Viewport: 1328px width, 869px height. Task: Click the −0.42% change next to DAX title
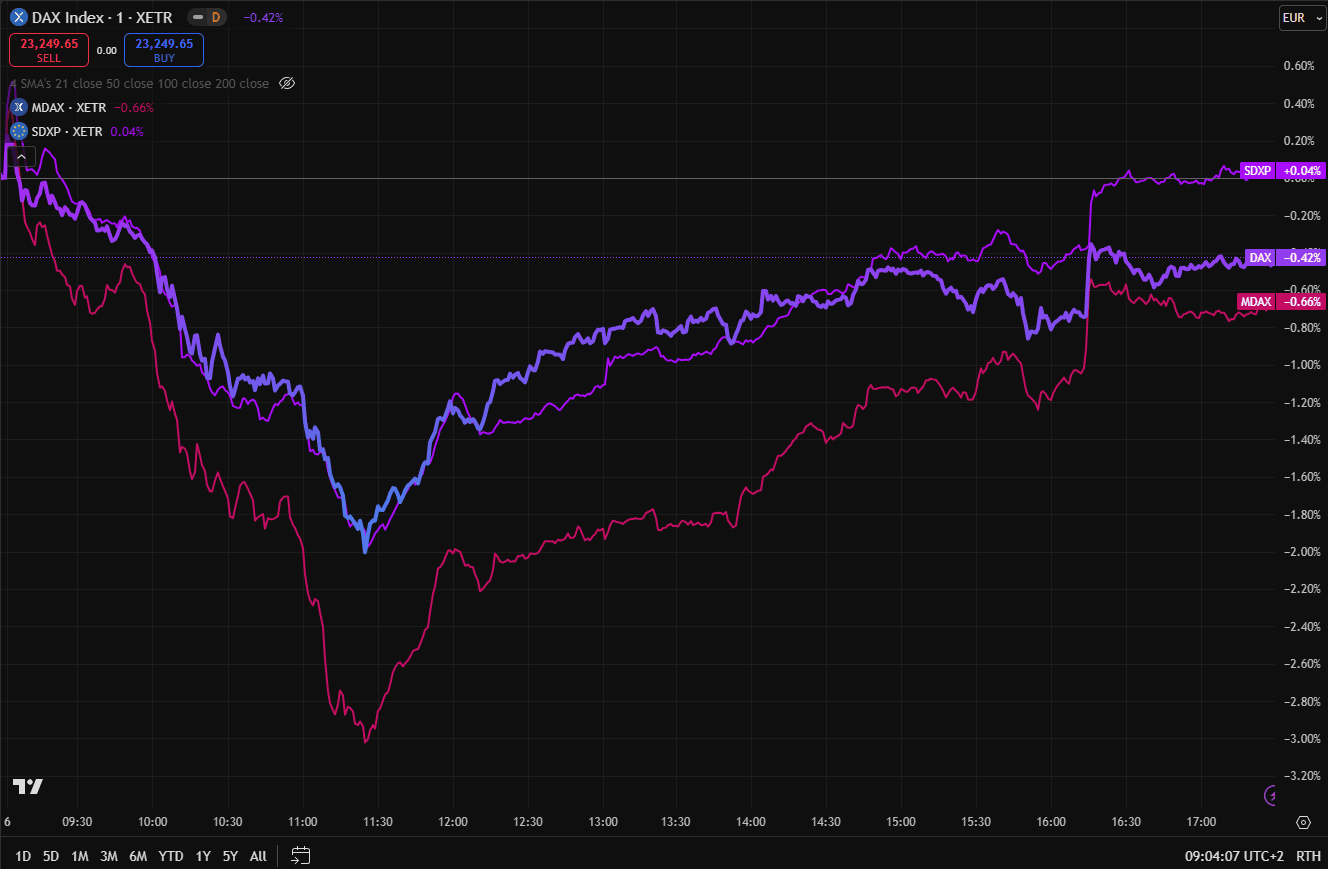click(x=263, y=17)
